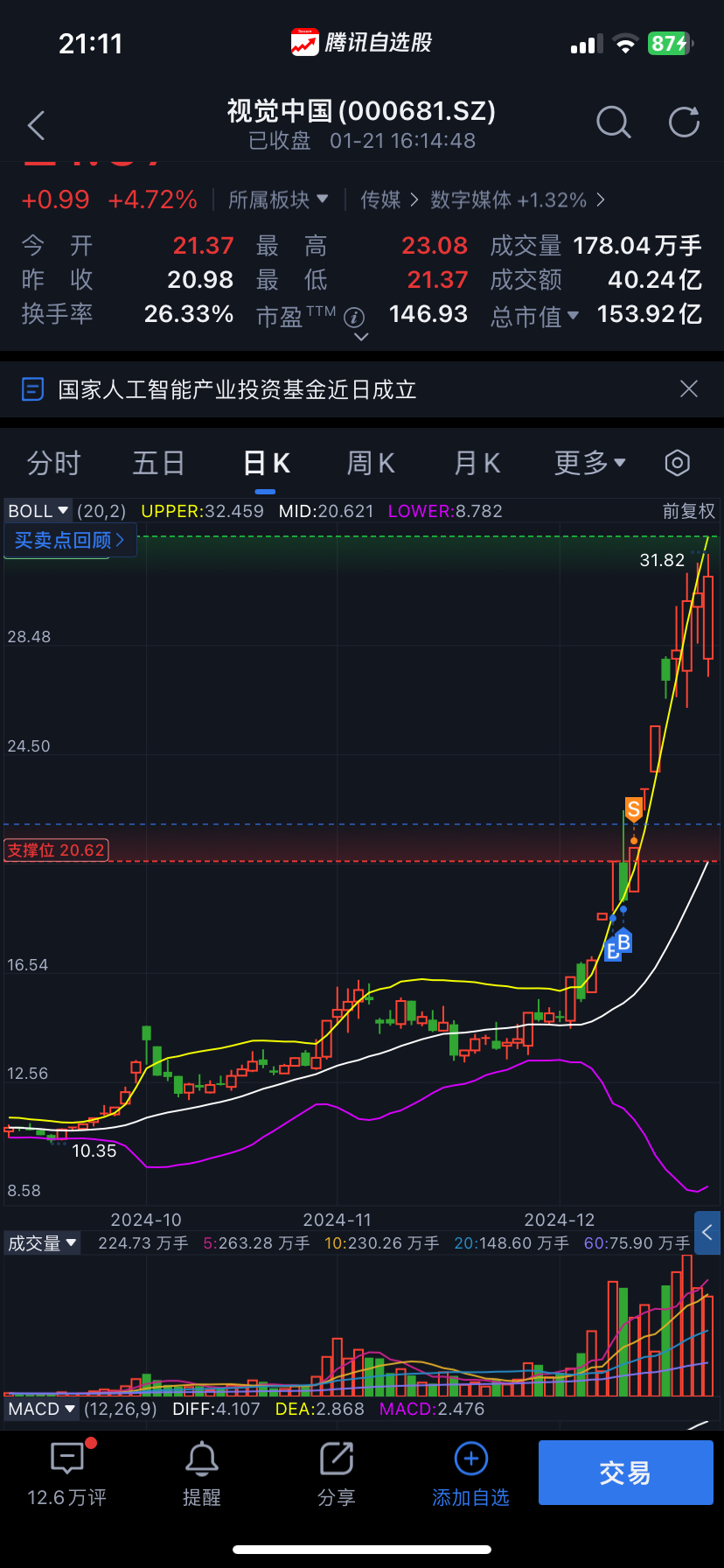Open the market P/E TTM info icon
This screenshot has width=724, height=1568.
354,317
